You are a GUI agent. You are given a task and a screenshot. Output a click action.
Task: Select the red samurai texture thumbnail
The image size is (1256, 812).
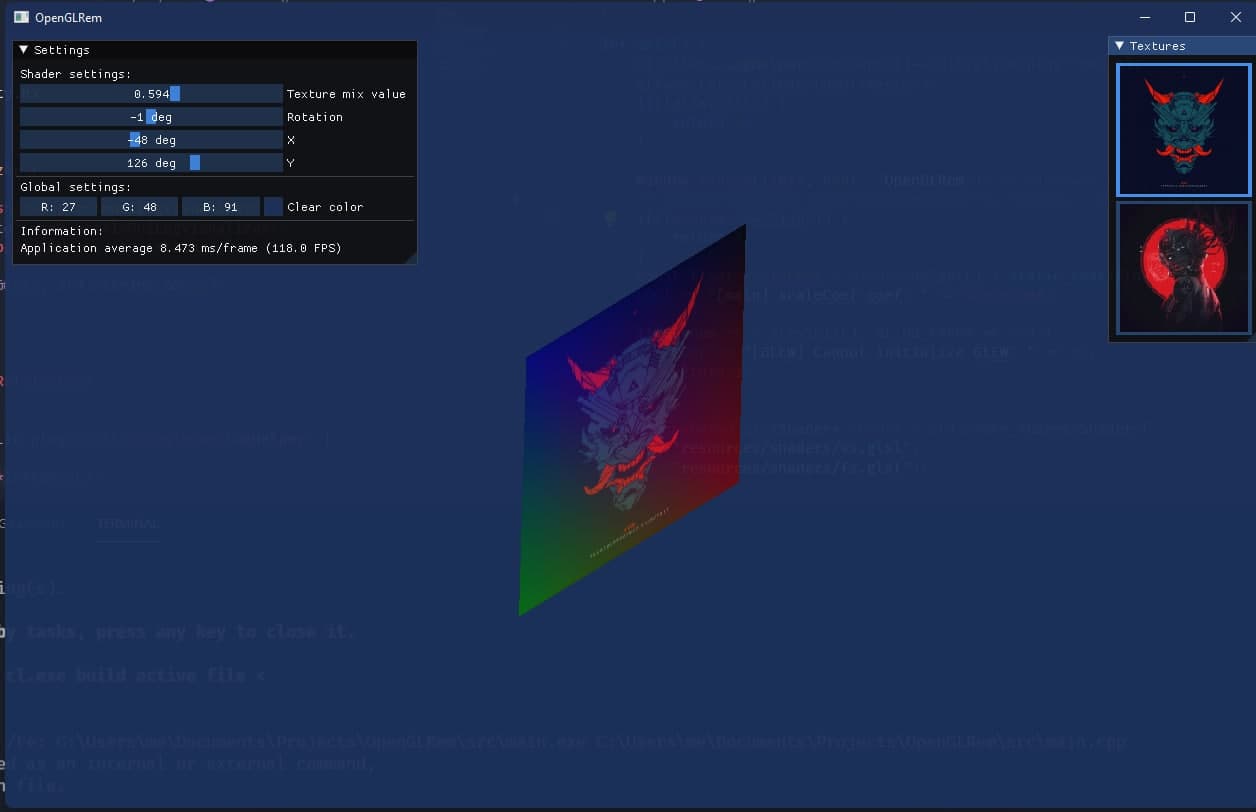[x=1183, y=268]
